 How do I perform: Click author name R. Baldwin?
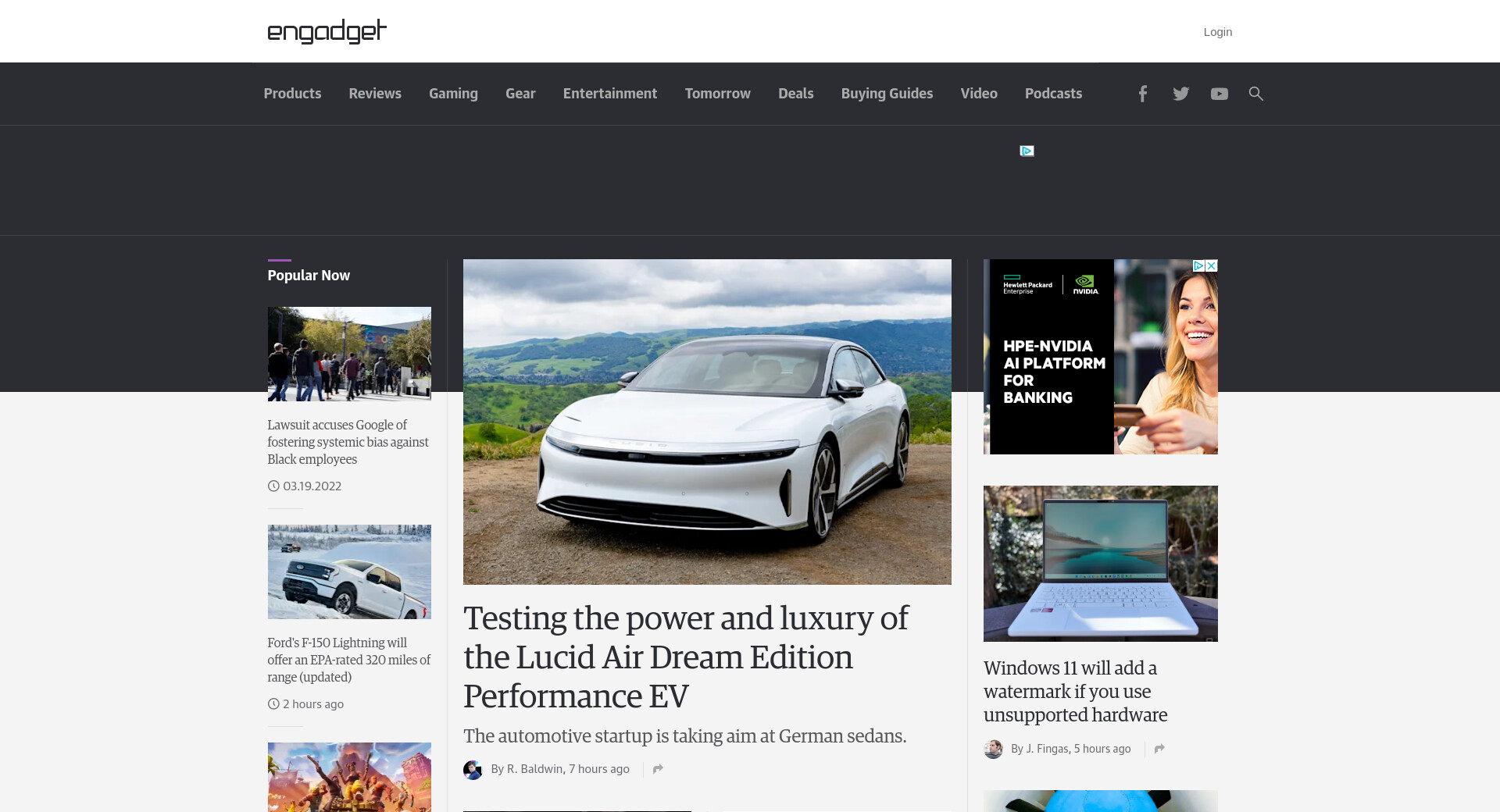(x=535, y=769)
